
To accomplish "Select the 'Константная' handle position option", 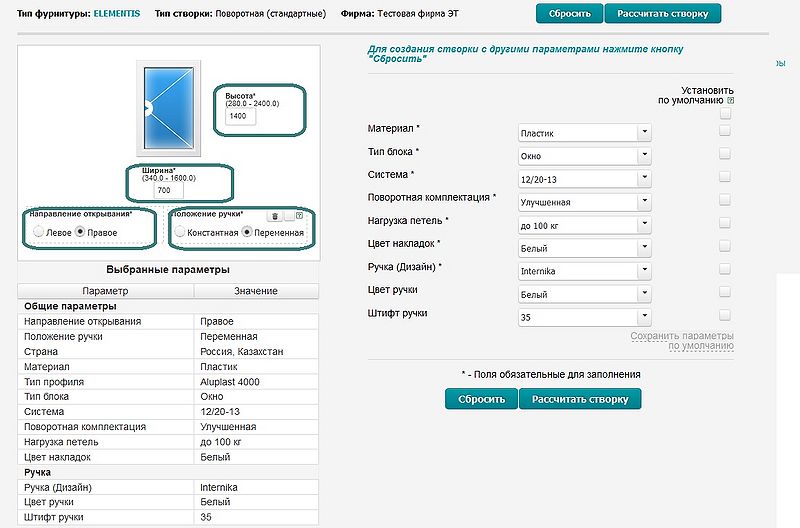I will [x=180, y=232].
